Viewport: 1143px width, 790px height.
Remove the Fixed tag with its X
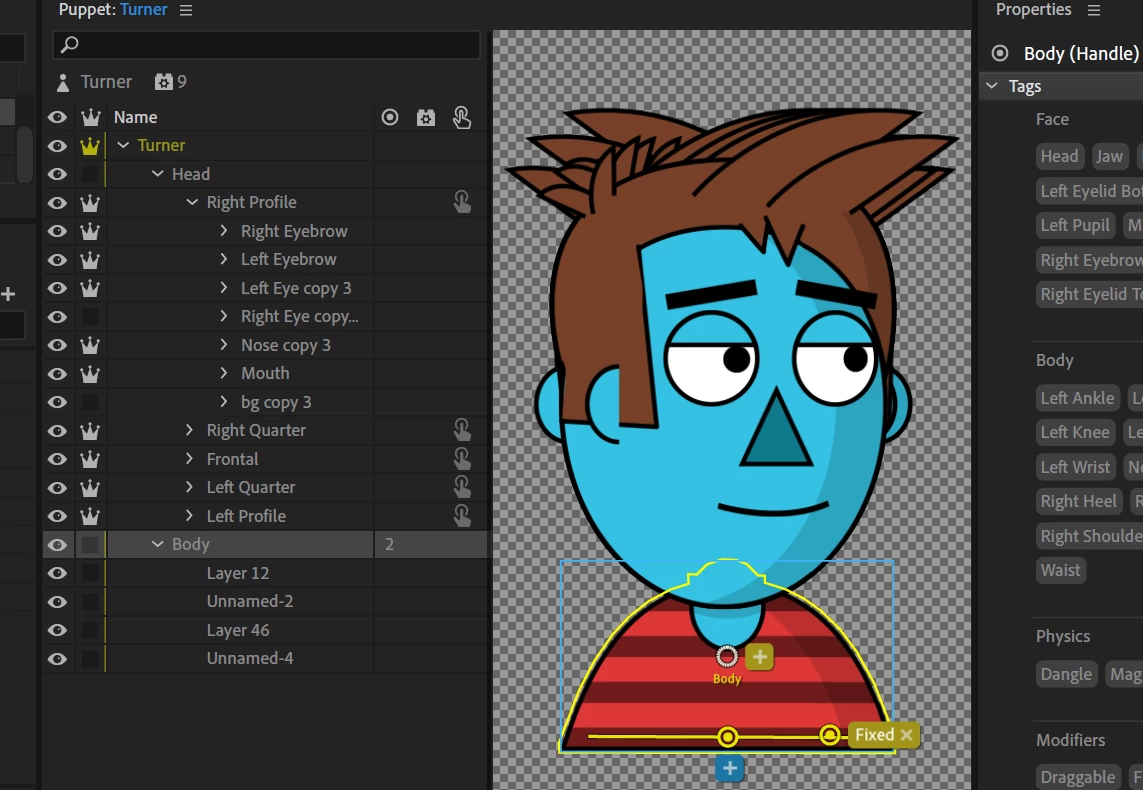pyautogui.click(x=906, y=735)
